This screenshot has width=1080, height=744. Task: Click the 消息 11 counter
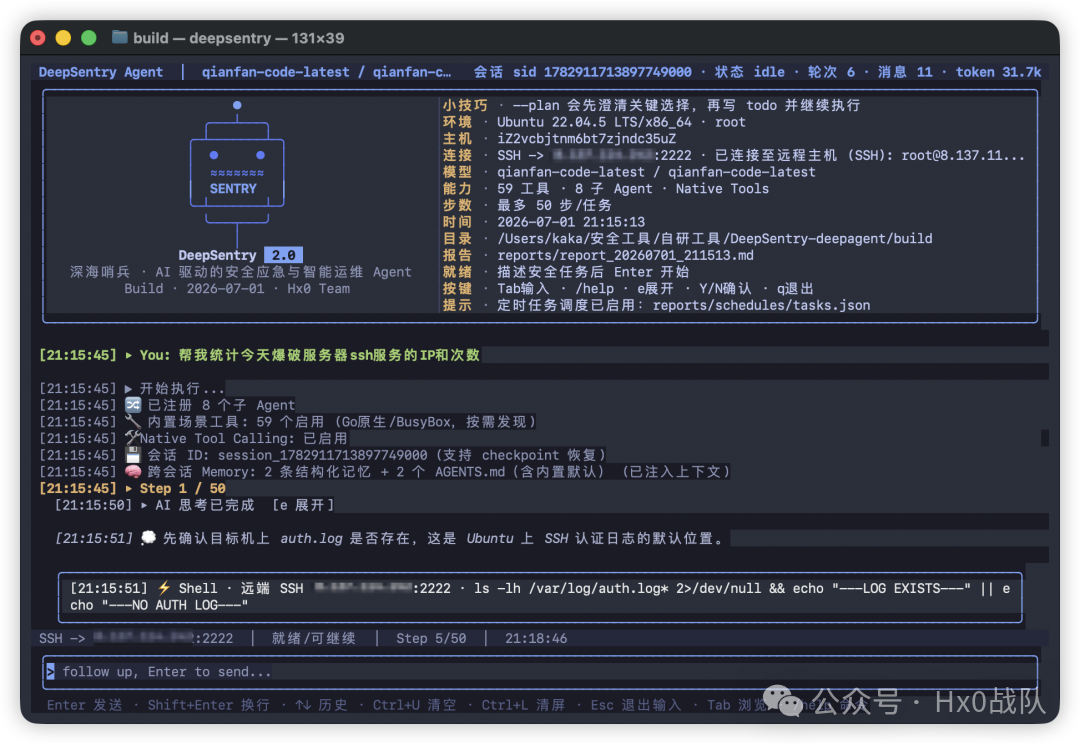point(905,72)
